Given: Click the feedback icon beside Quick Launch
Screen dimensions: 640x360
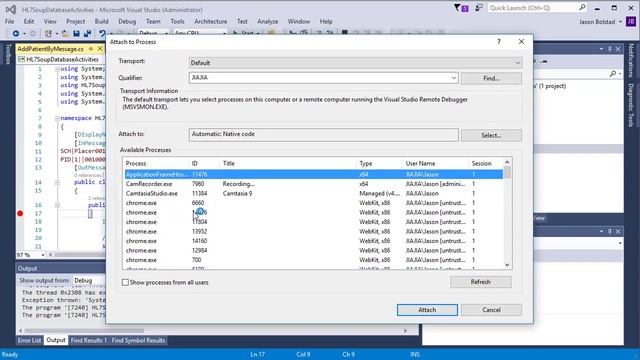Looking at the screenshot, I should click(478, 8).
